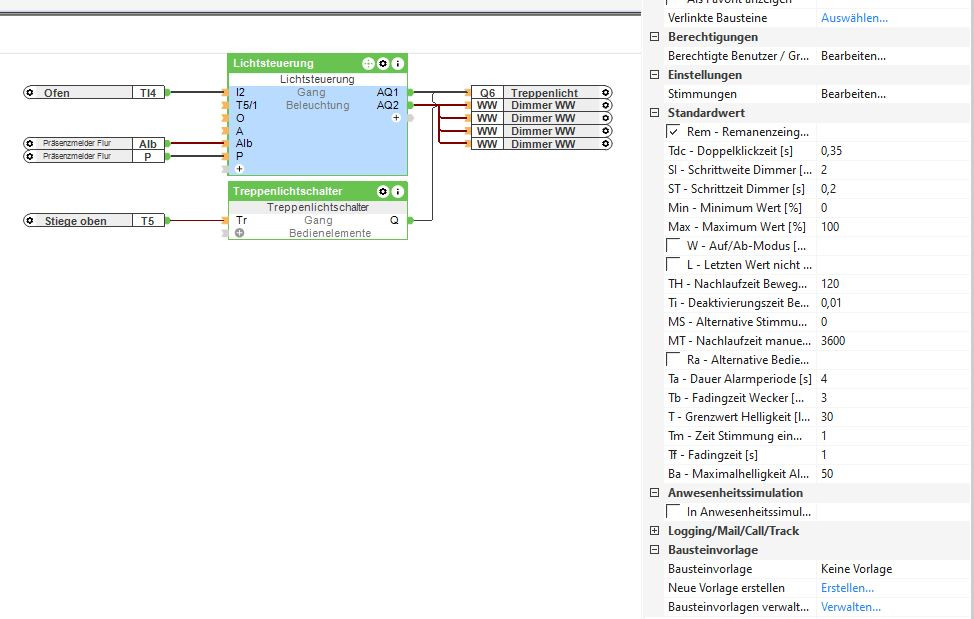Edit Tdc Doppelklickzeit value 0,35

pyautogui.click(x=892, y=151)
